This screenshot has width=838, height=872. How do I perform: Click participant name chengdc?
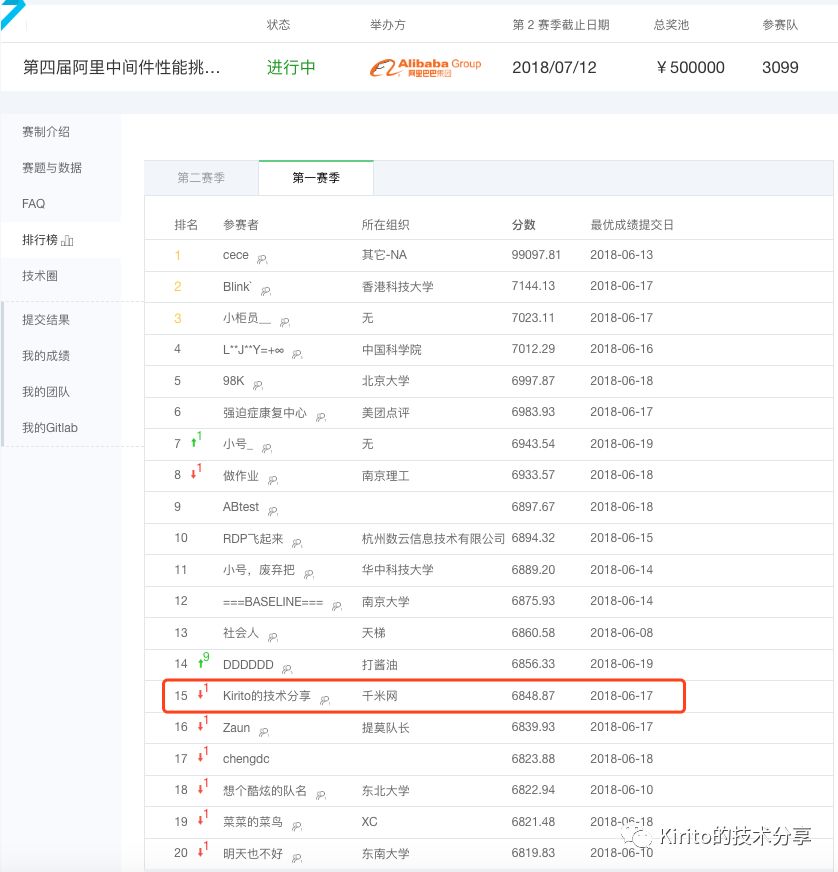246,759
